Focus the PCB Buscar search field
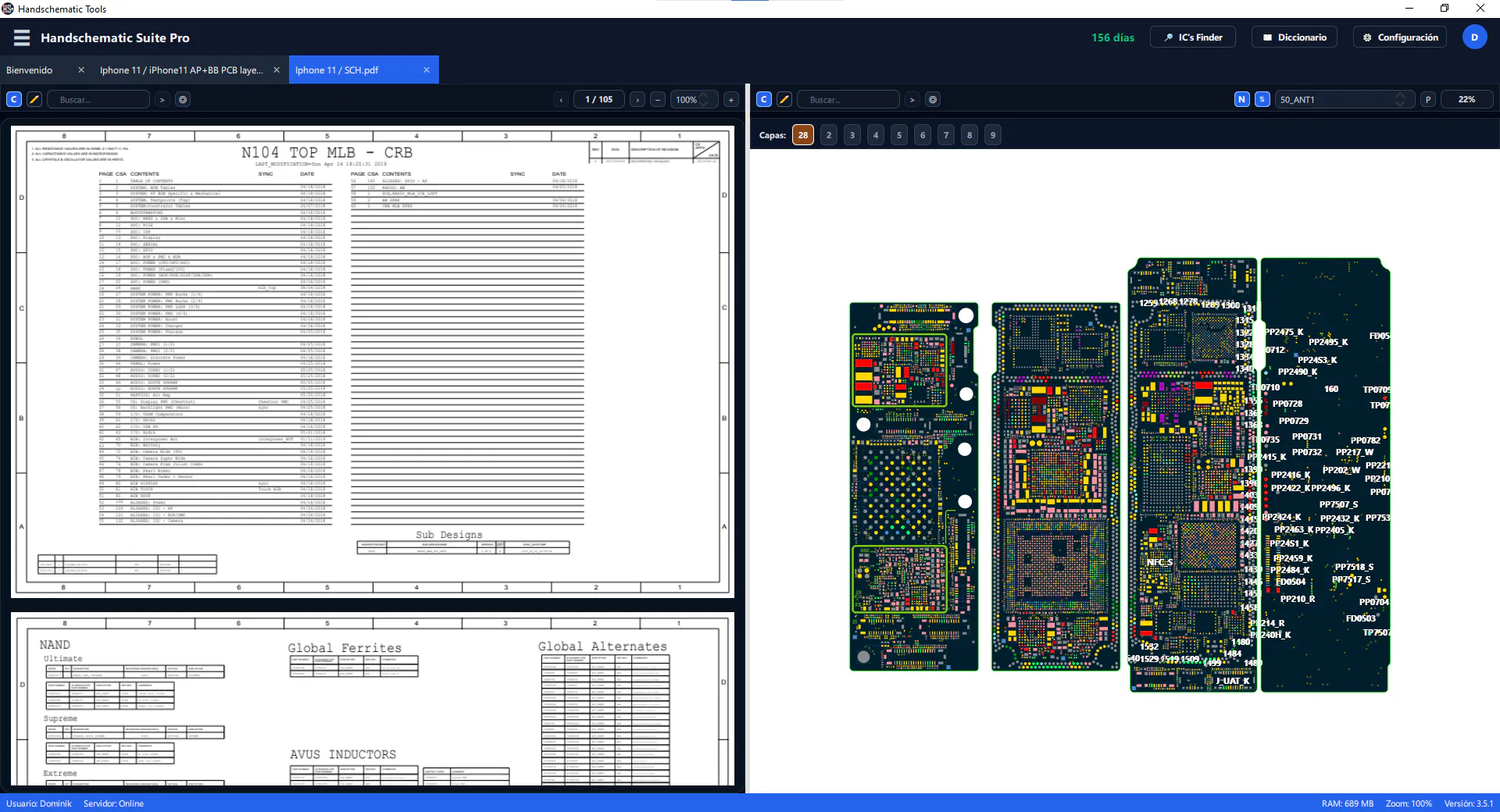 pos(848,99)
